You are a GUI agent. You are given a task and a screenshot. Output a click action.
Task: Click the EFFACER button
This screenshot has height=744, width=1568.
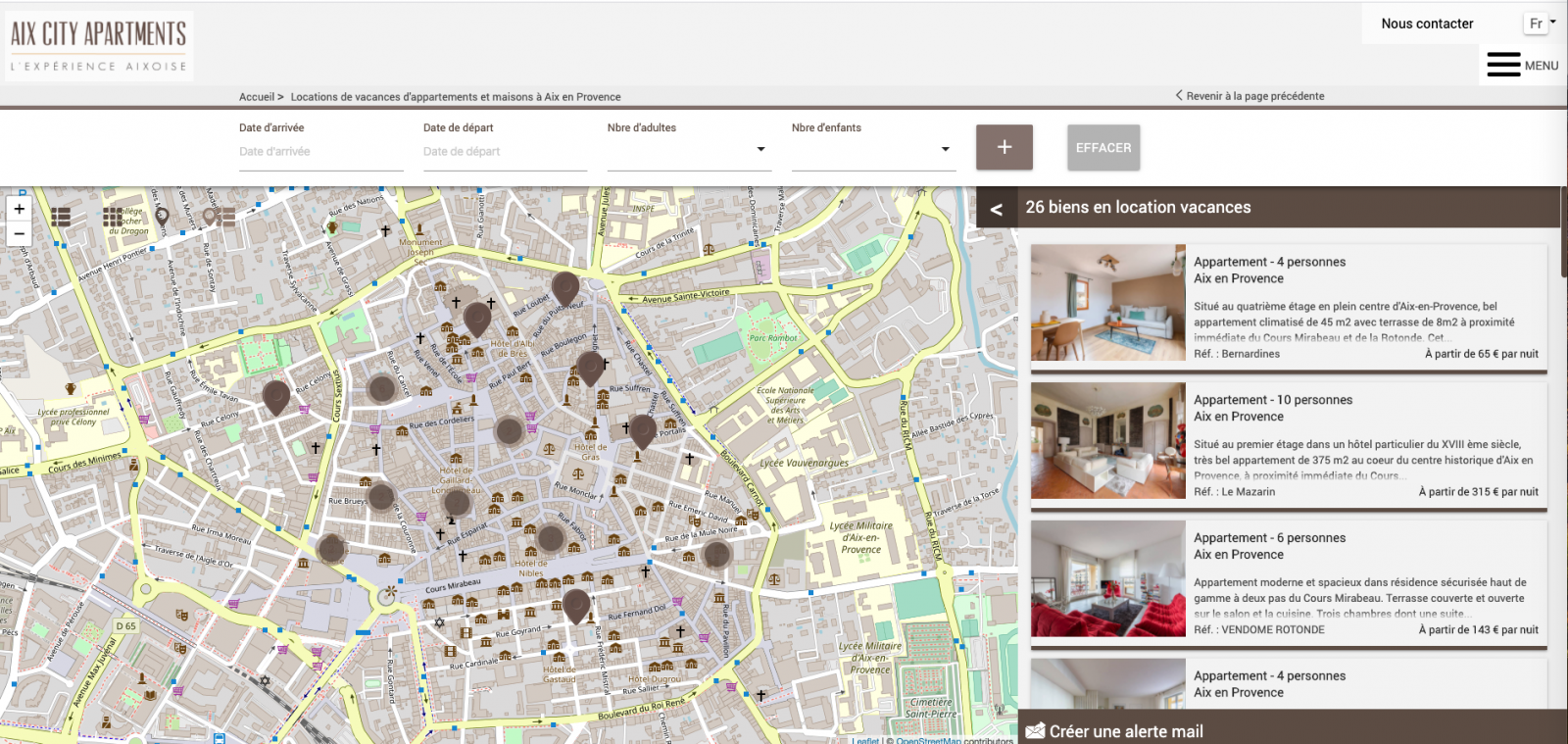(x=1103, y=148)
